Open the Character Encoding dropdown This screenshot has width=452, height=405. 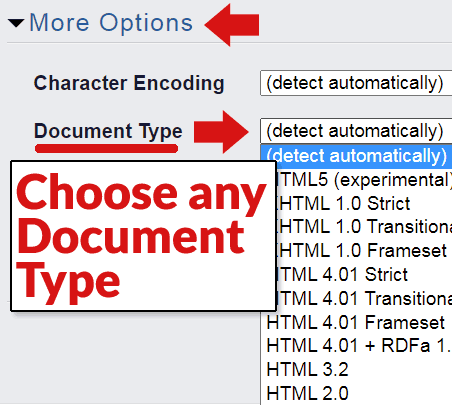click(356, 83)
